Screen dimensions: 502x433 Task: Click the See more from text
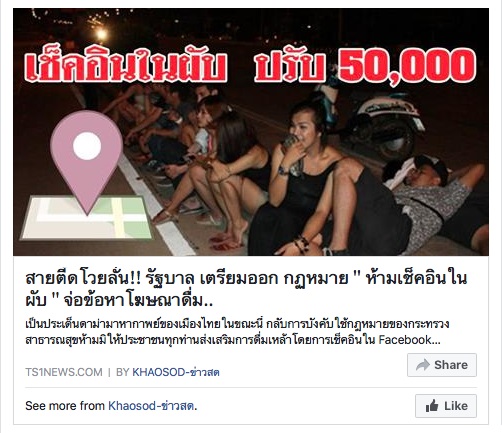click(65, 406)
